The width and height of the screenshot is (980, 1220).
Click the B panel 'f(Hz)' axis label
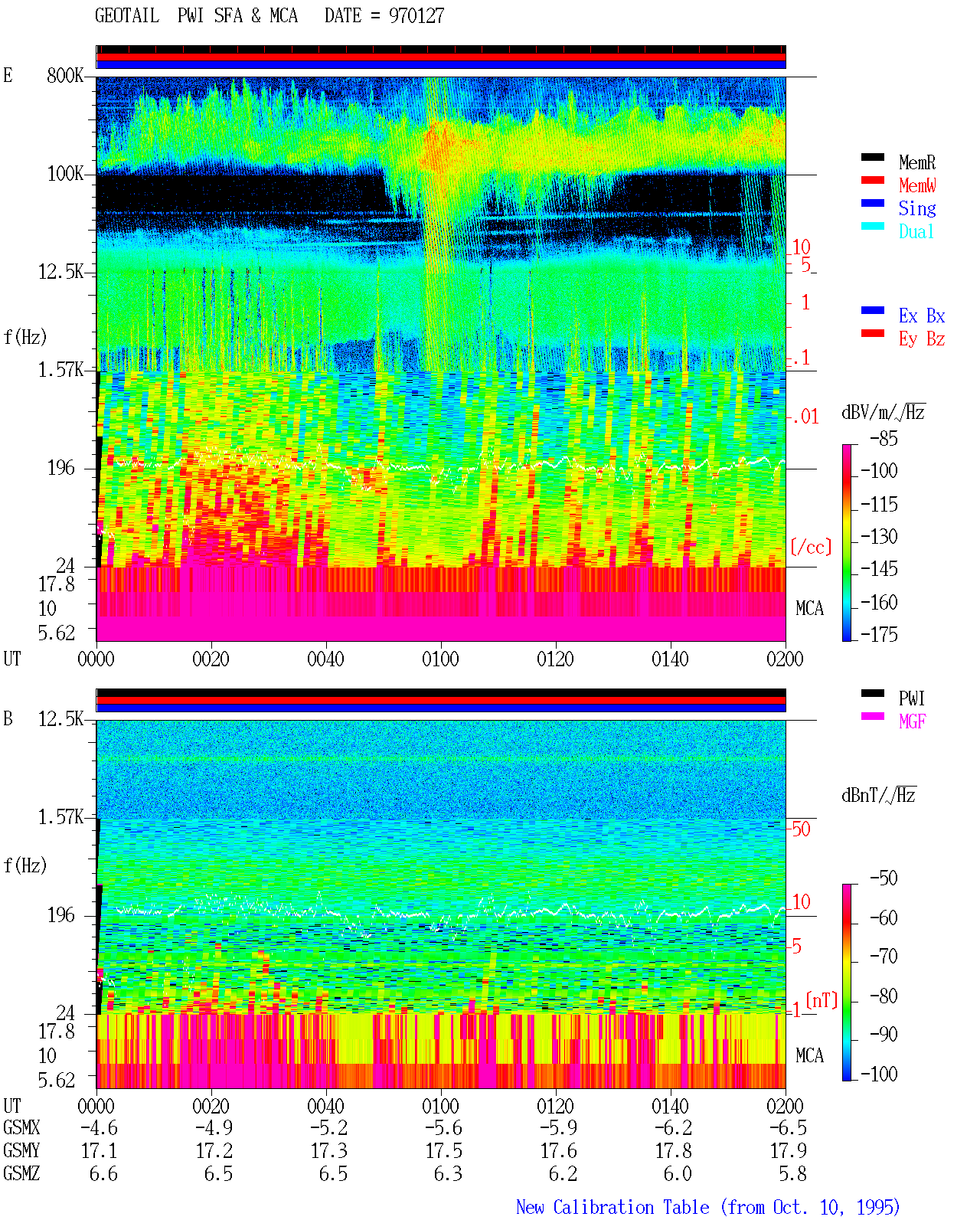25,865
